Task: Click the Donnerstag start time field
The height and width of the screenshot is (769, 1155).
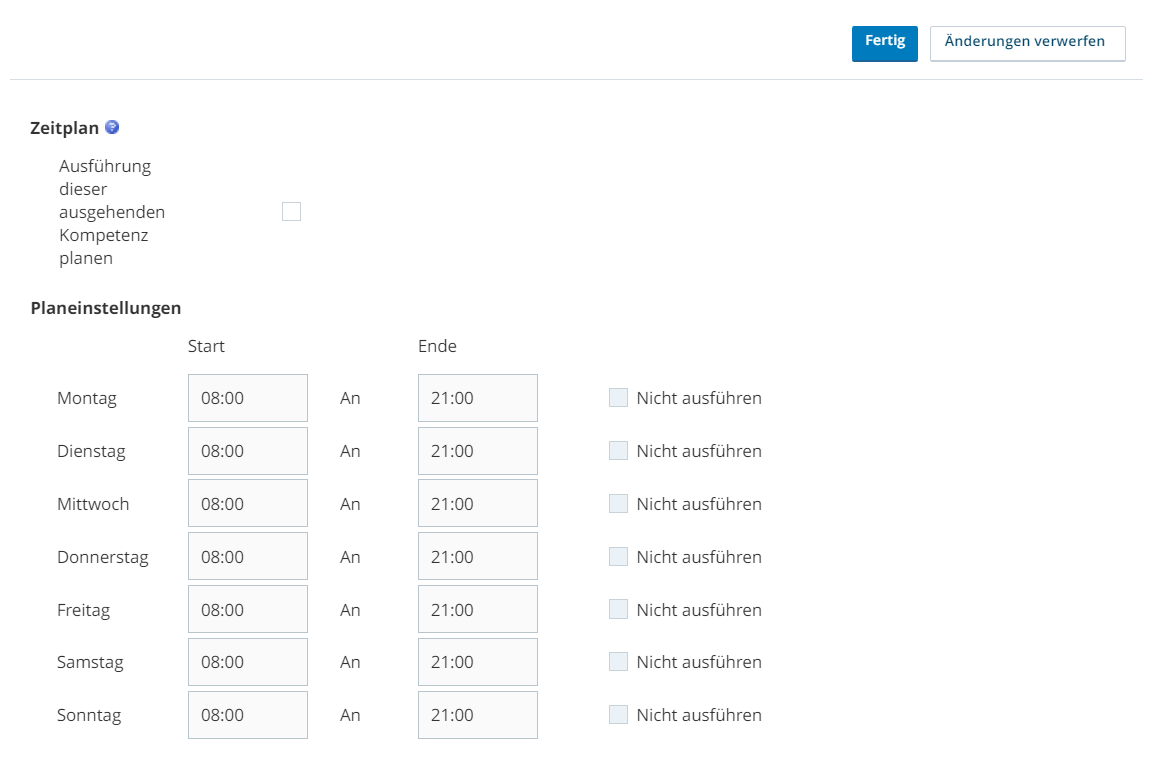Action: pos(248,557)
